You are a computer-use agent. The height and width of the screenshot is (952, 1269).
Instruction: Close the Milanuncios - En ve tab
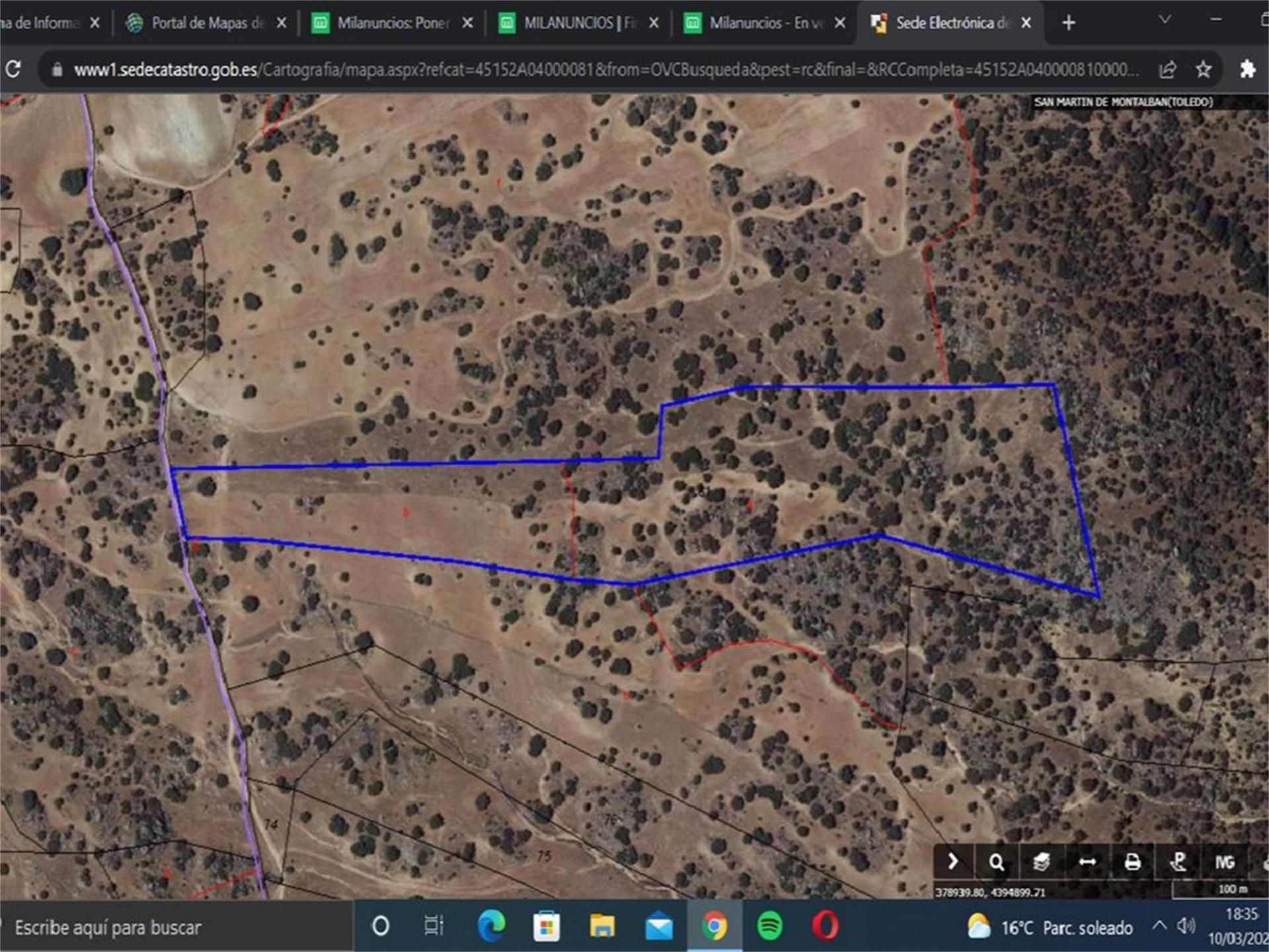point(840,23)
